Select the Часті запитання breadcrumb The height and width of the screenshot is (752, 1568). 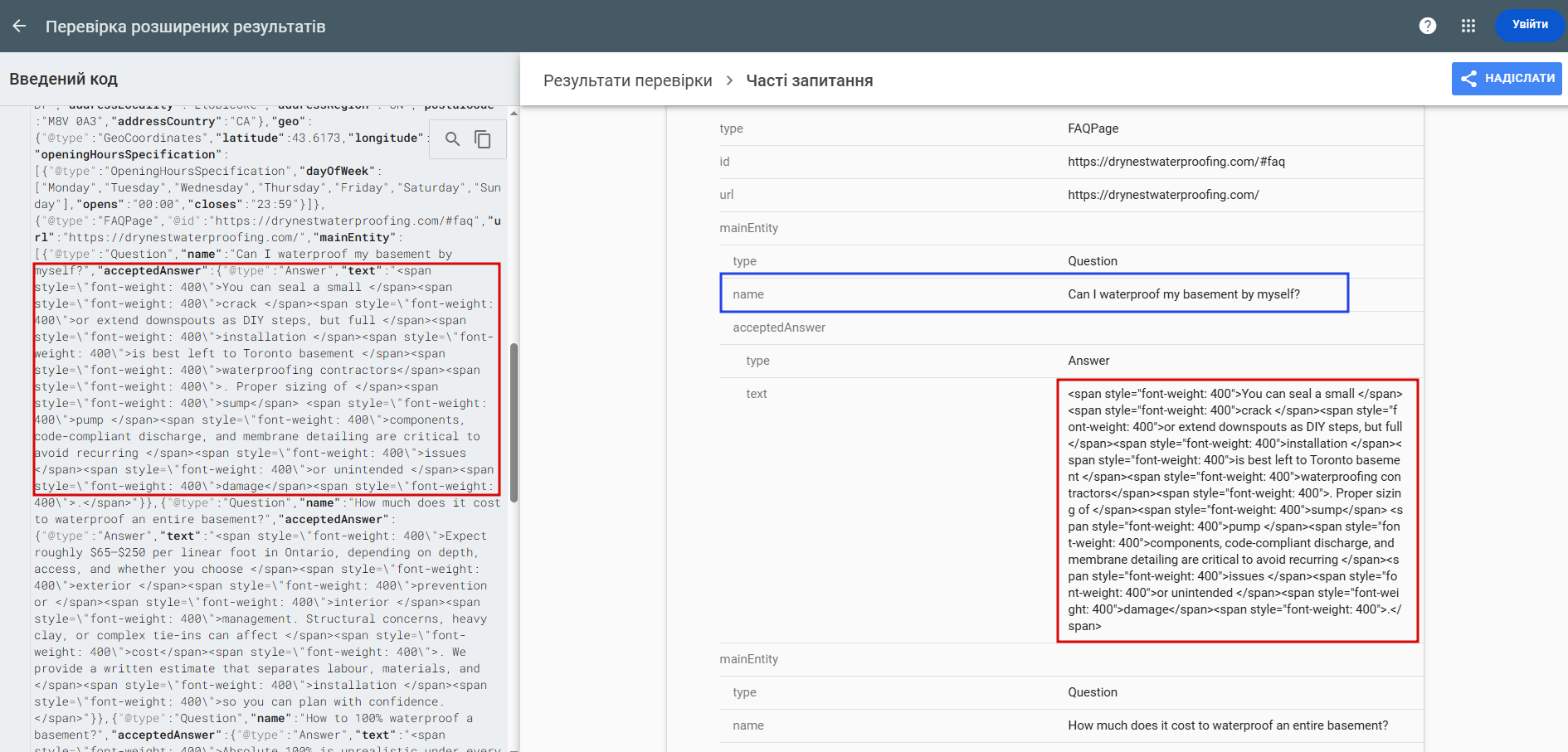coord(810,80)
